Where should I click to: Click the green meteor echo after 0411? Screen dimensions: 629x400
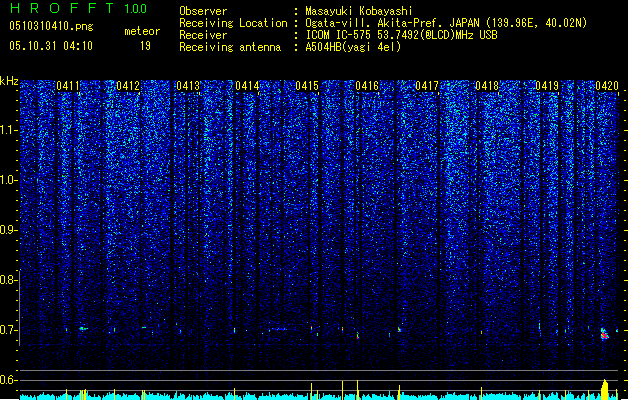tap(83, 329)
